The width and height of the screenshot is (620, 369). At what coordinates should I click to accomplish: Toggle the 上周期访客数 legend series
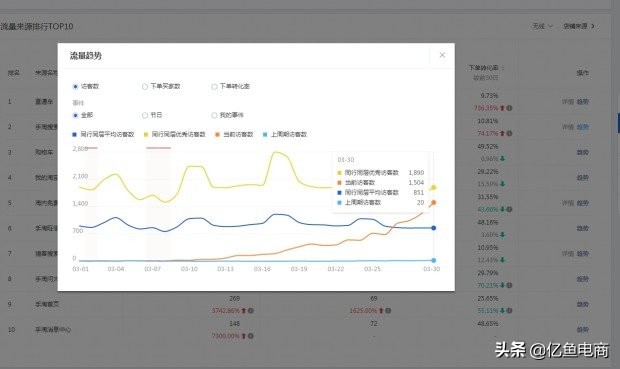coord(285,134)
